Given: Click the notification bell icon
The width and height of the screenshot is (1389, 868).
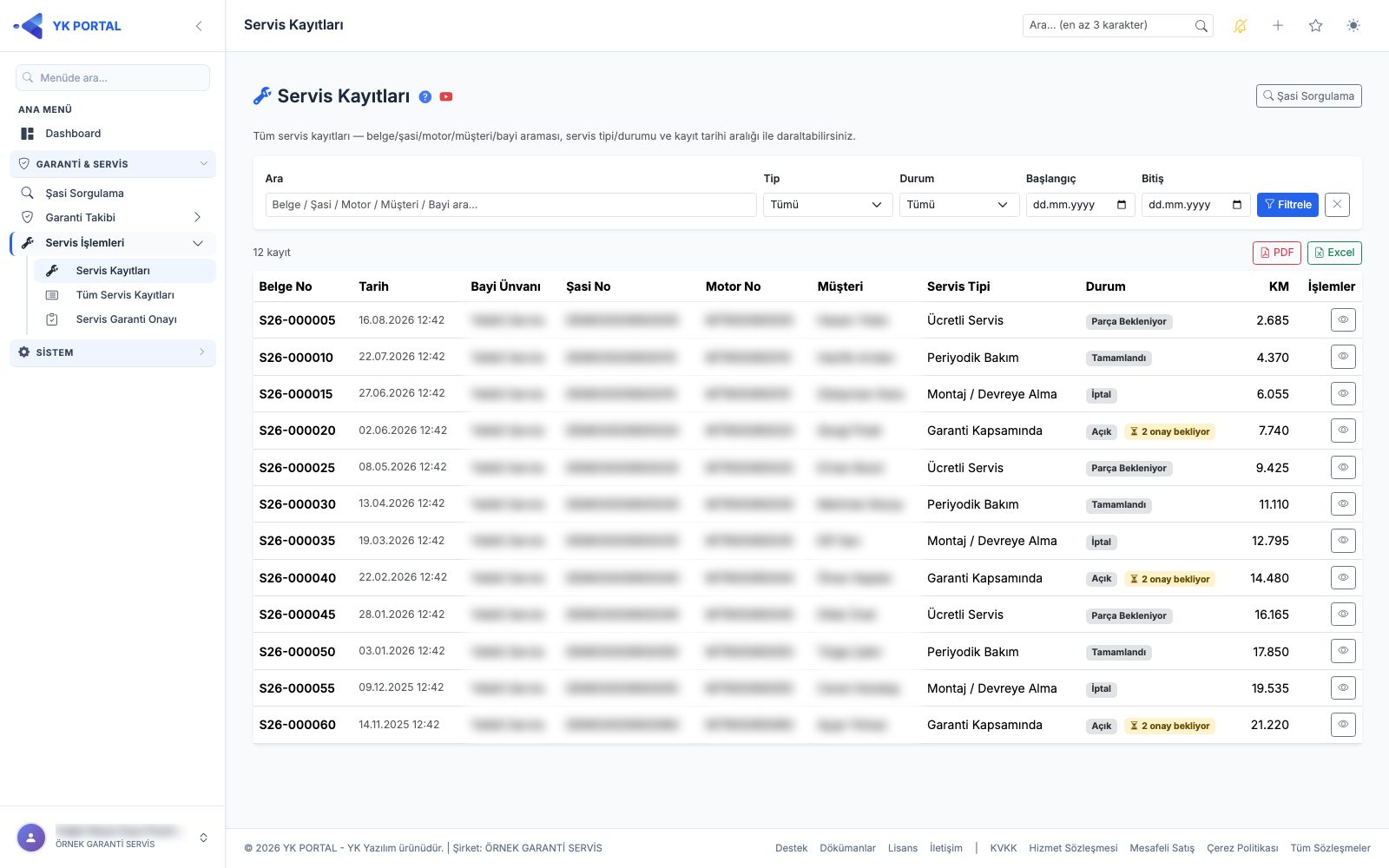Looking at the screenshot, I should point(1241,26).
